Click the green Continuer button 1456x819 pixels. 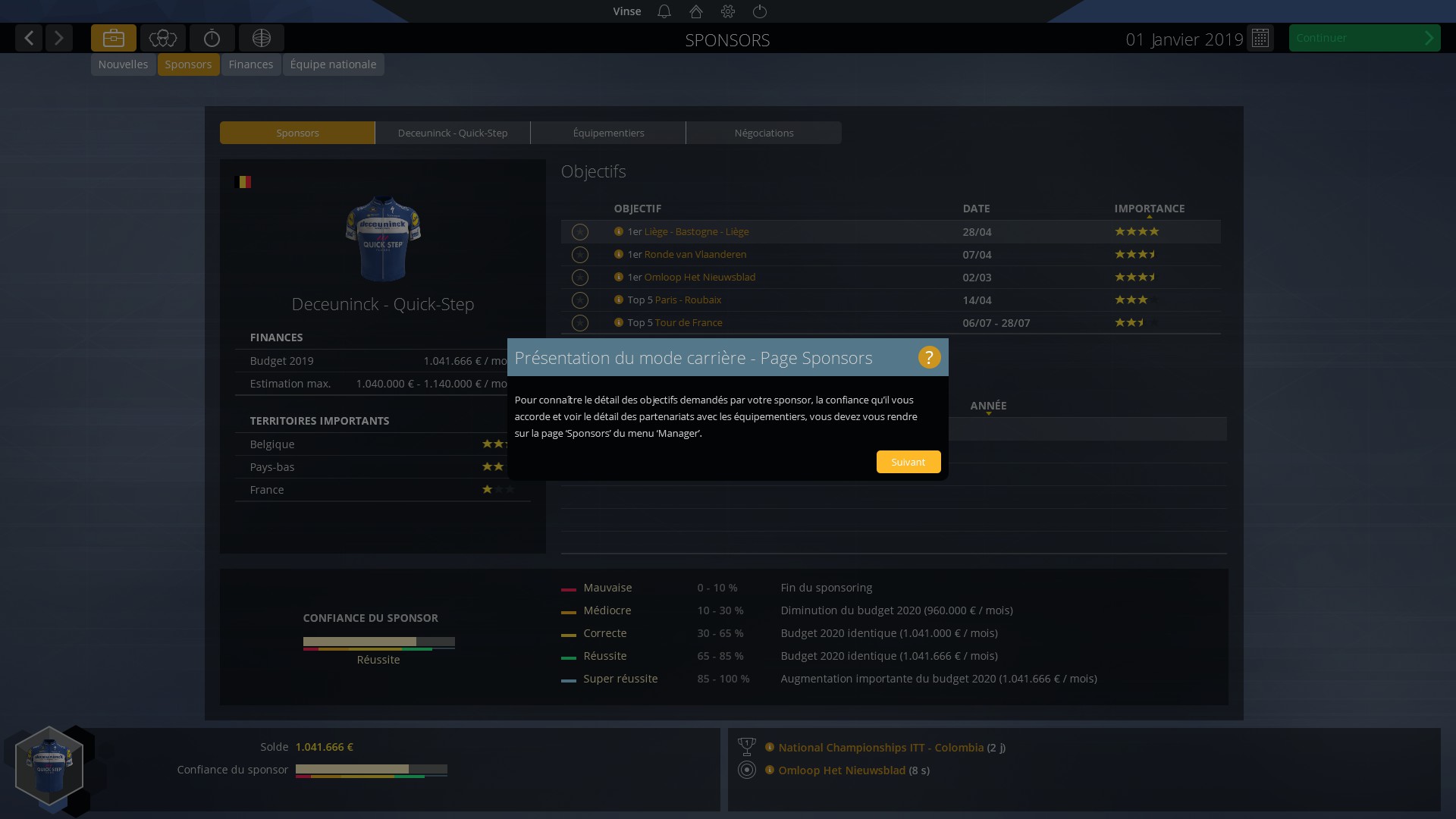(1364, 38)
